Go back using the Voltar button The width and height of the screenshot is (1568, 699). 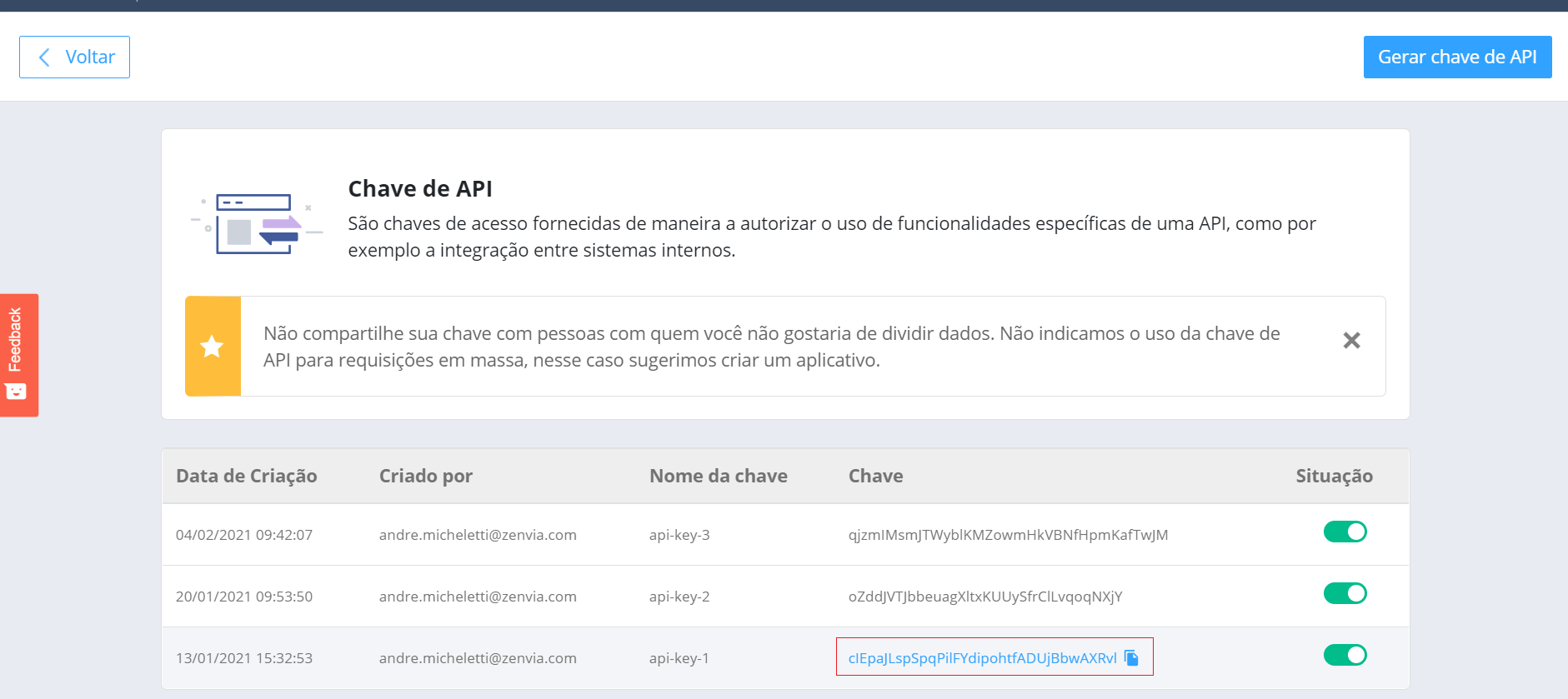click(74, 57)
